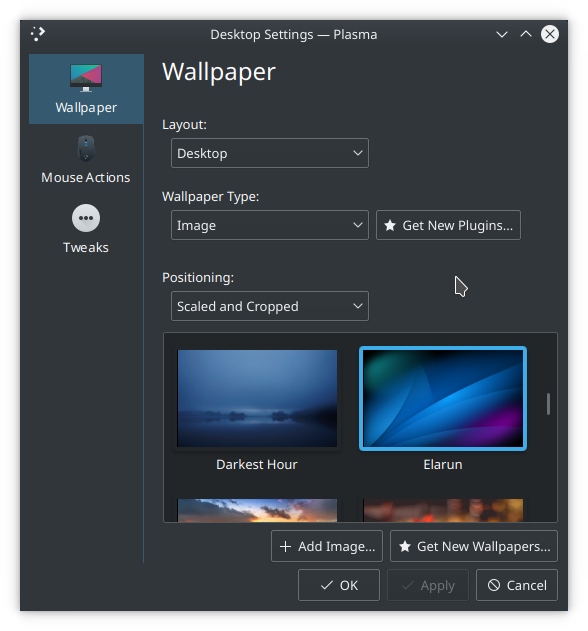The width and height of the screenshot is (588, 631).
Task: Click the checkmark icon on OK button
Action: (327, 585)
